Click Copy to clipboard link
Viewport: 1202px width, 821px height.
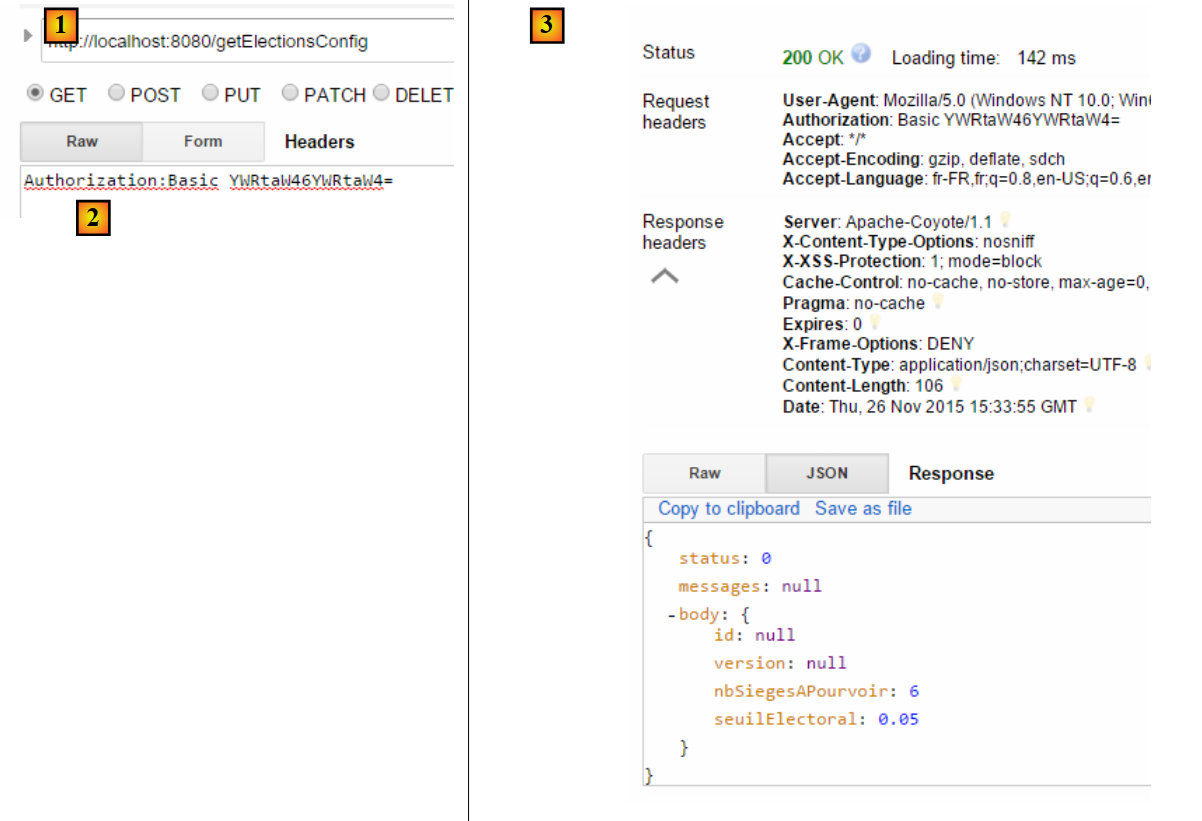[x=728, y=508]
